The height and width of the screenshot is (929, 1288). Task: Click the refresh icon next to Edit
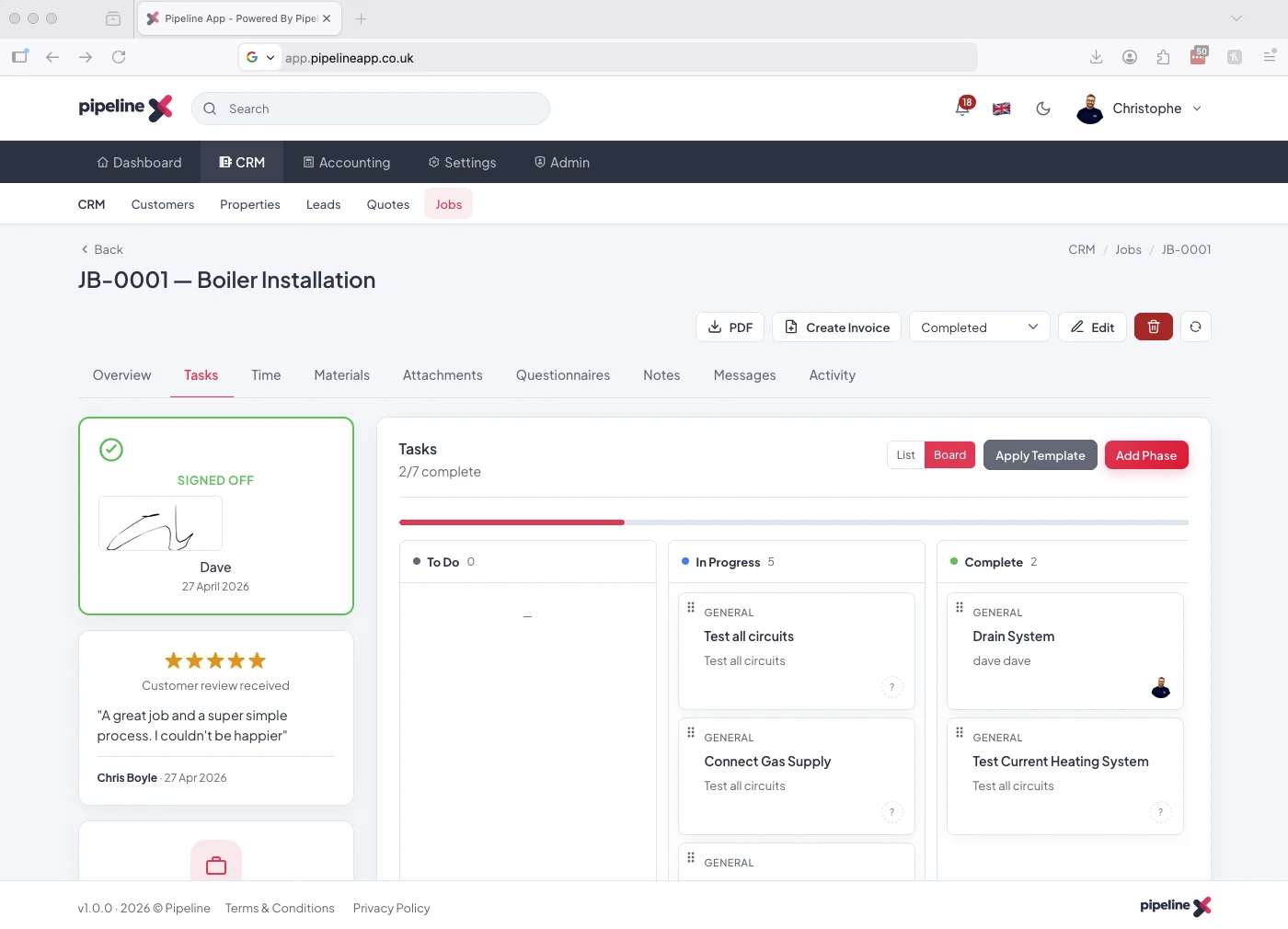1196,327
